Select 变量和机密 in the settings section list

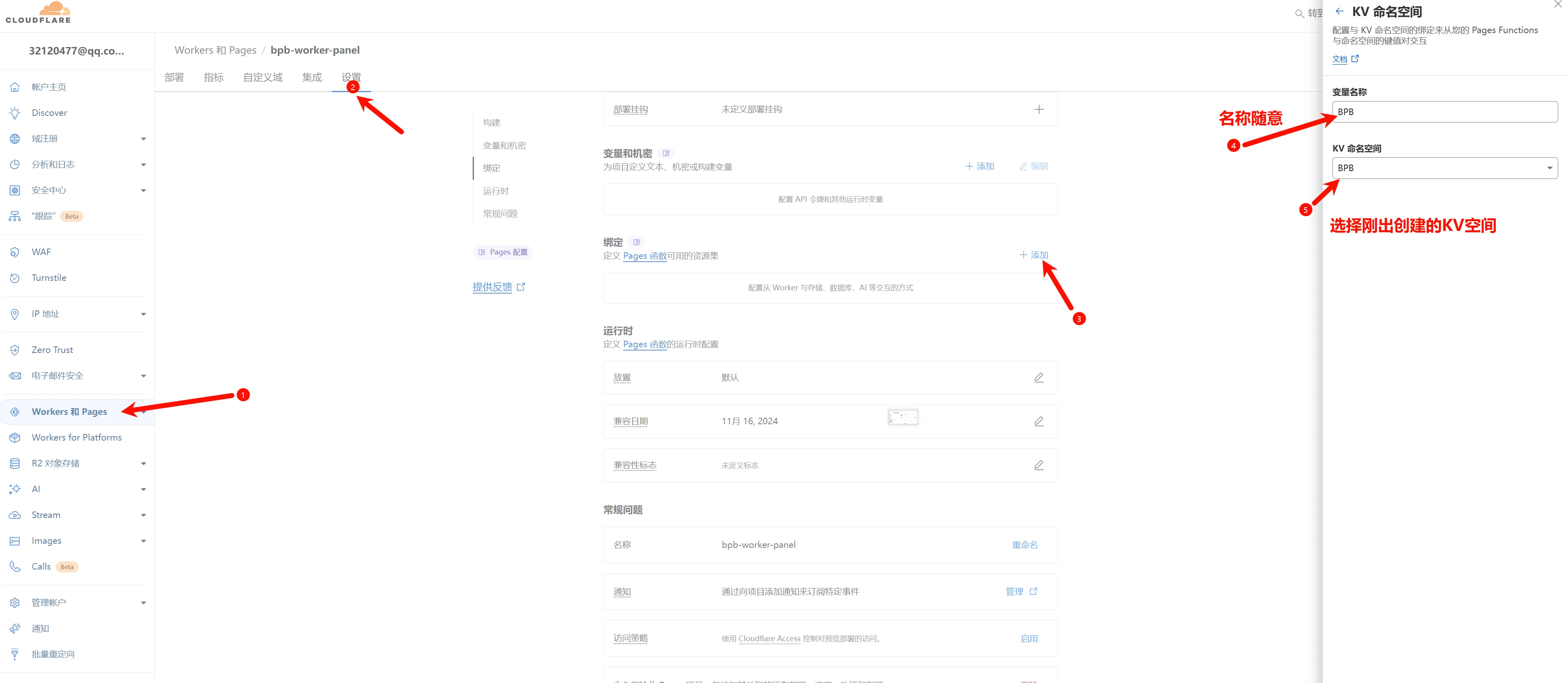coord(504,145)
